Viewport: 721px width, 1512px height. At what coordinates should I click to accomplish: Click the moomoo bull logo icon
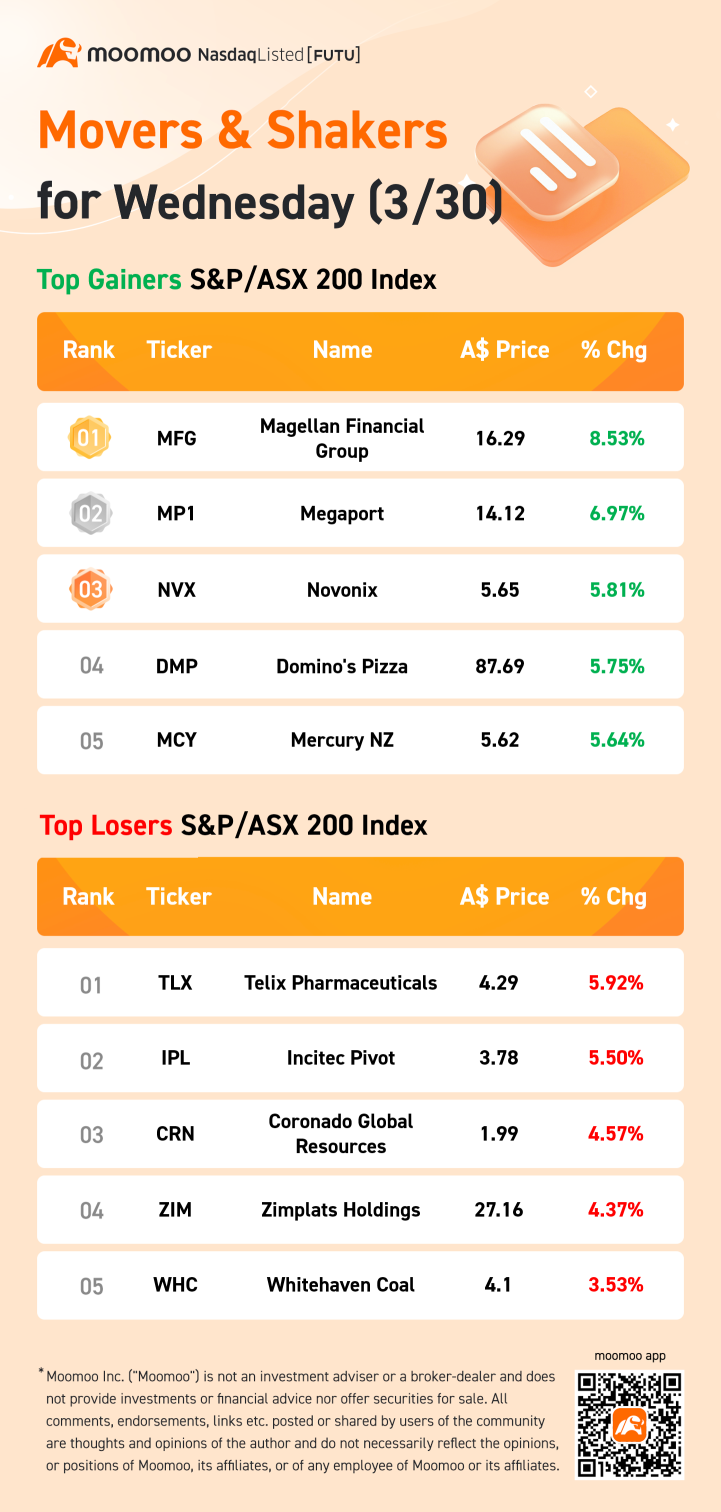[x=58, y=54]
